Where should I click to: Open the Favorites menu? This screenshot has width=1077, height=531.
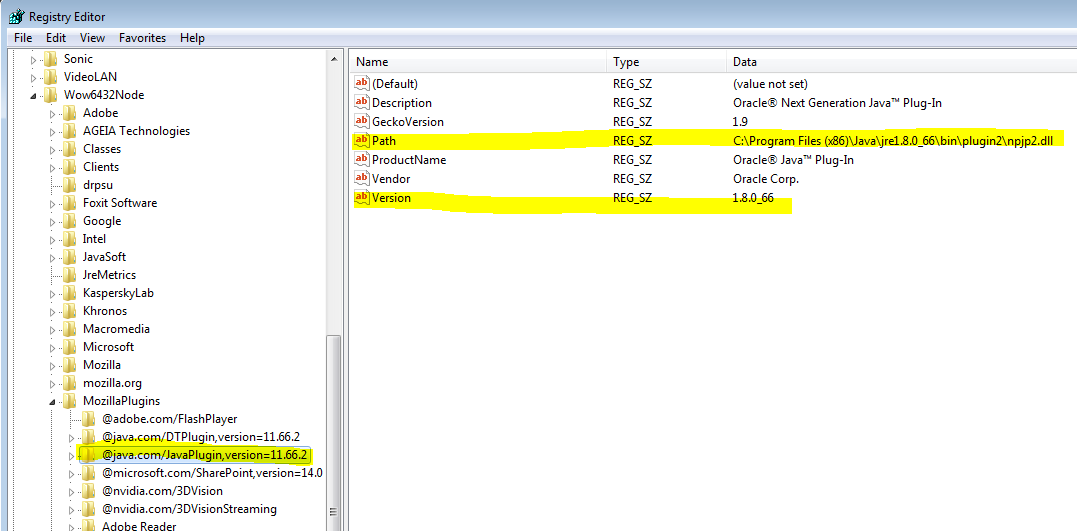click(142, 38)
